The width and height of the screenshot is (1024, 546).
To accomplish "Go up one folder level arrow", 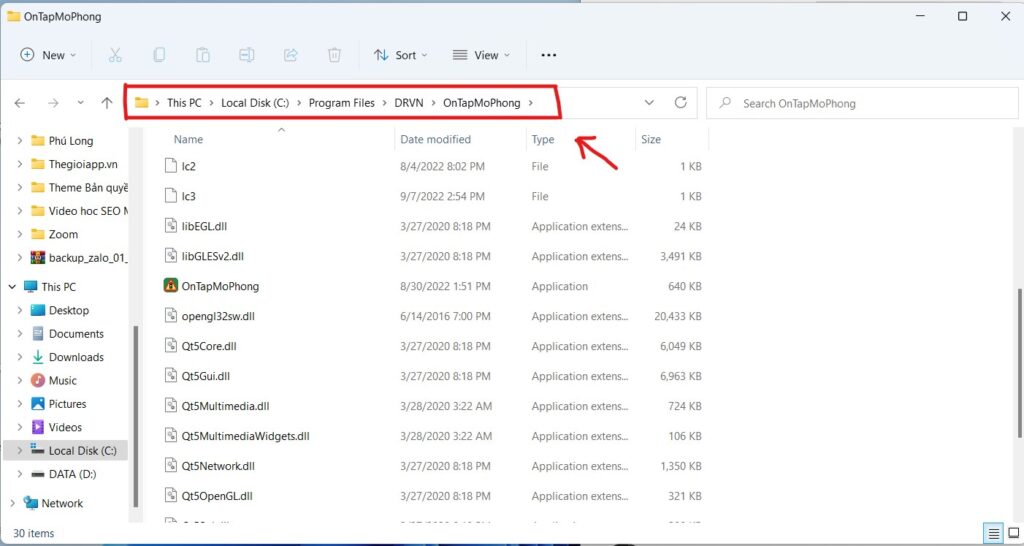I will click(107, 103).
